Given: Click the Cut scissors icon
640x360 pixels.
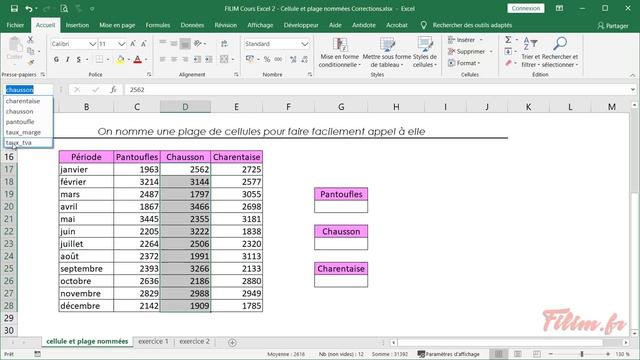Looking at the screenshot, I should 30,40.
